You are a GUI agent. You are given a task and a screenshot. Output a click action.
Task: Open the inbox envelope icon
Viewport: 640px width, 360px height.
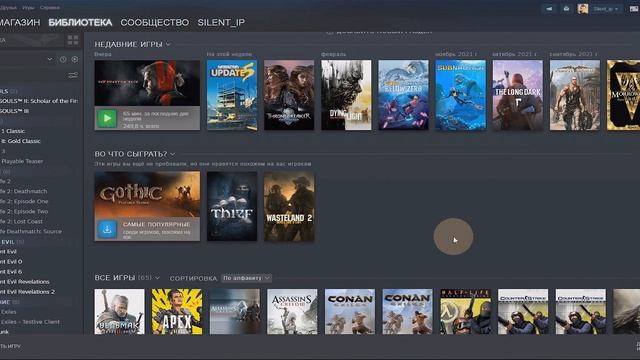tap(566, 9)
